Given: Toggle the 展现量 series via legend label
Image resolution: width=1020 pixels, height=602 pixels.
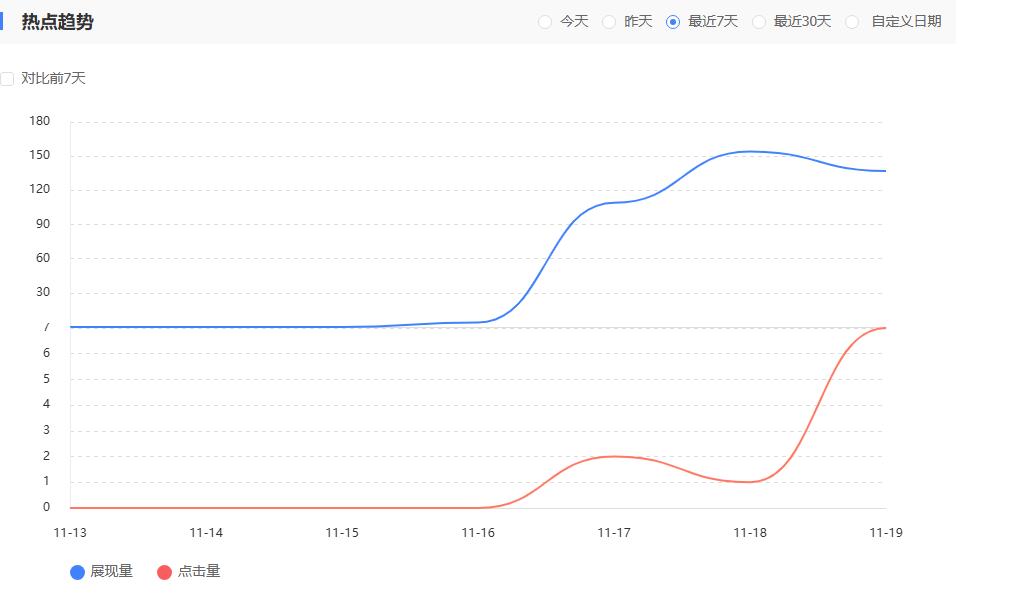Looking at the screenshot, I should [x=111, y=572].
